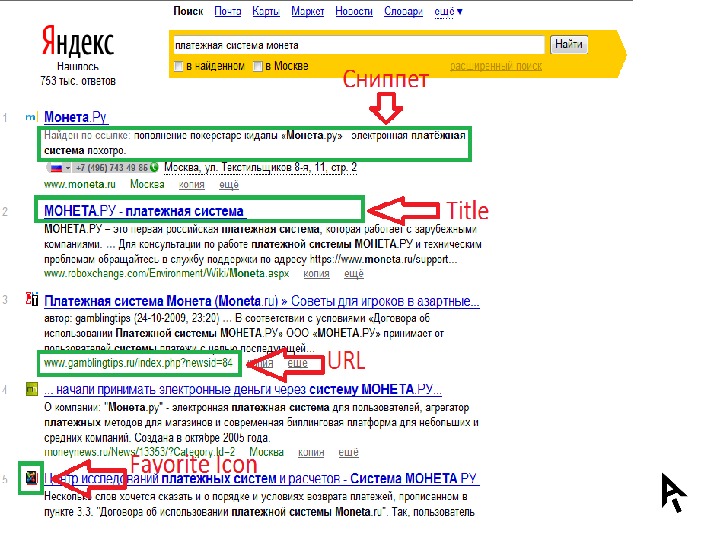This screenshot has width=720, height=540.
Task: Click Москва link under result 4
Action: pos(266,452)
